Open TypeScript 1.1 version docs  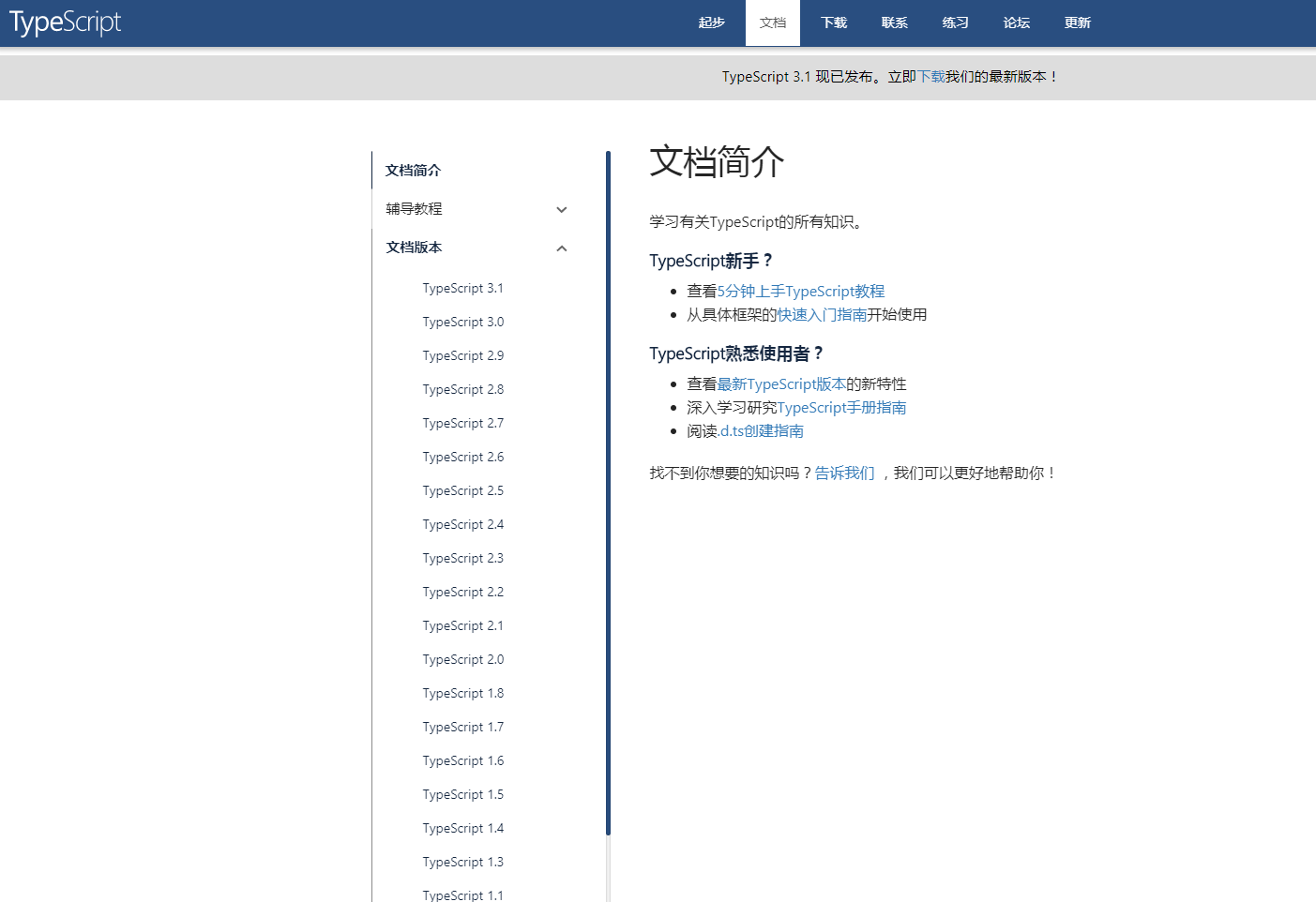point(463,894)
